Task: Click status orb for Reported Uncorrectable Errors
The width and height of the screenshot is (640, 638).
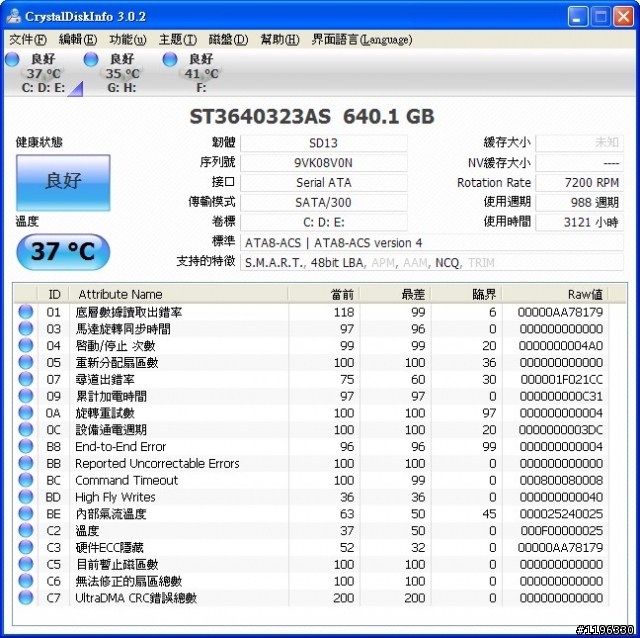Action: click(x=26, y=463)
